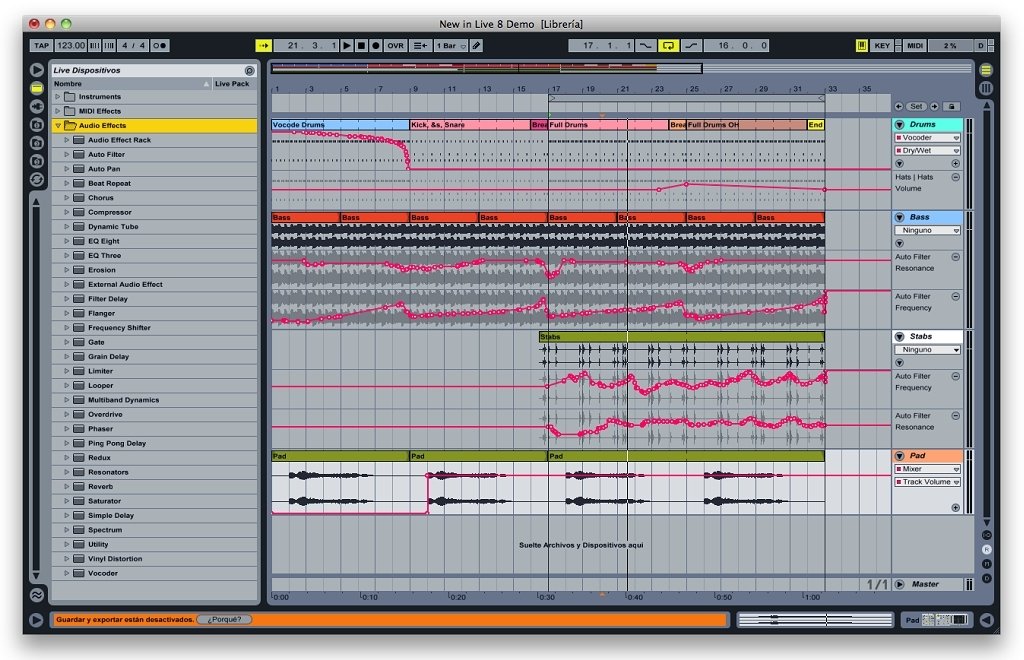Open the third numbered File Browser icon
The width and height of the screenshot is (1024, 660).
[37, 161]
